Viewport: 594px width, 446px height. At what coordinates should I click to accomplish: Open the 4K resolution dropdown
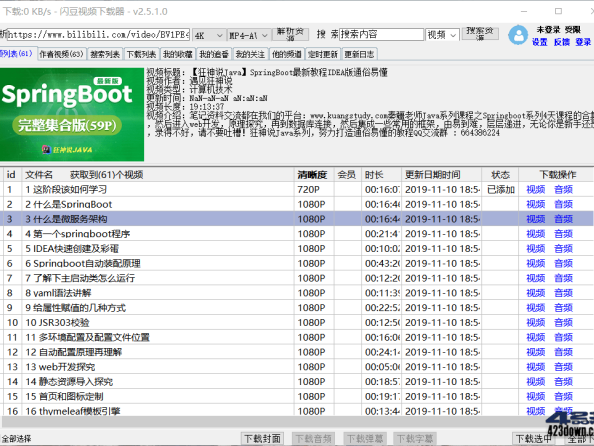tap(208, 35)
